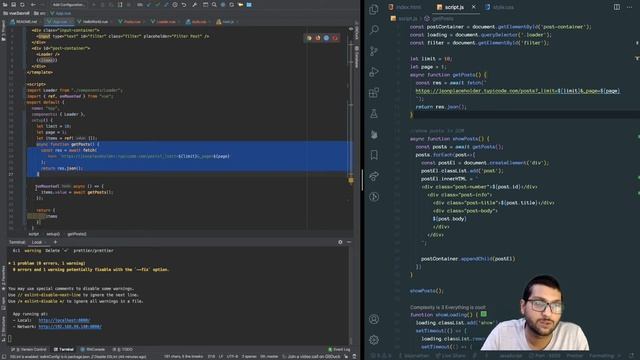Open VS Code editor More Actions menu

[629, 7]
